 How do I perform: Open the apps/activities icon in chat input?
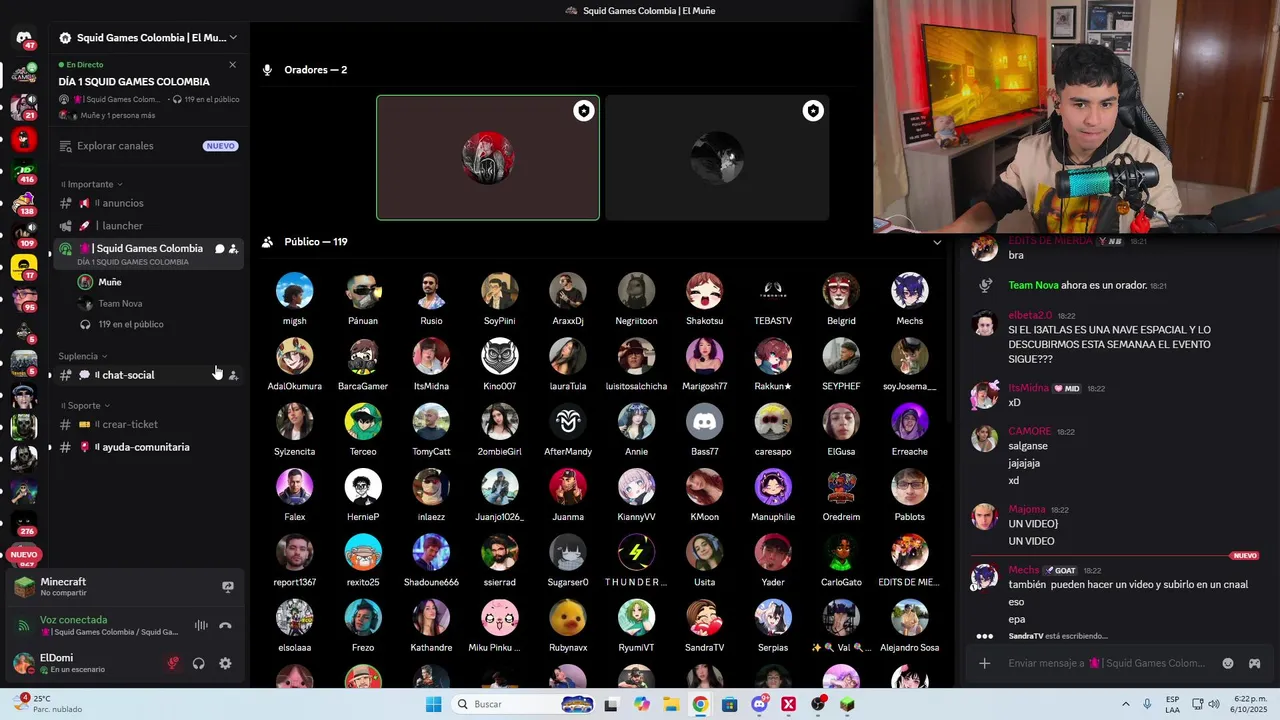tap(1254, 663)
